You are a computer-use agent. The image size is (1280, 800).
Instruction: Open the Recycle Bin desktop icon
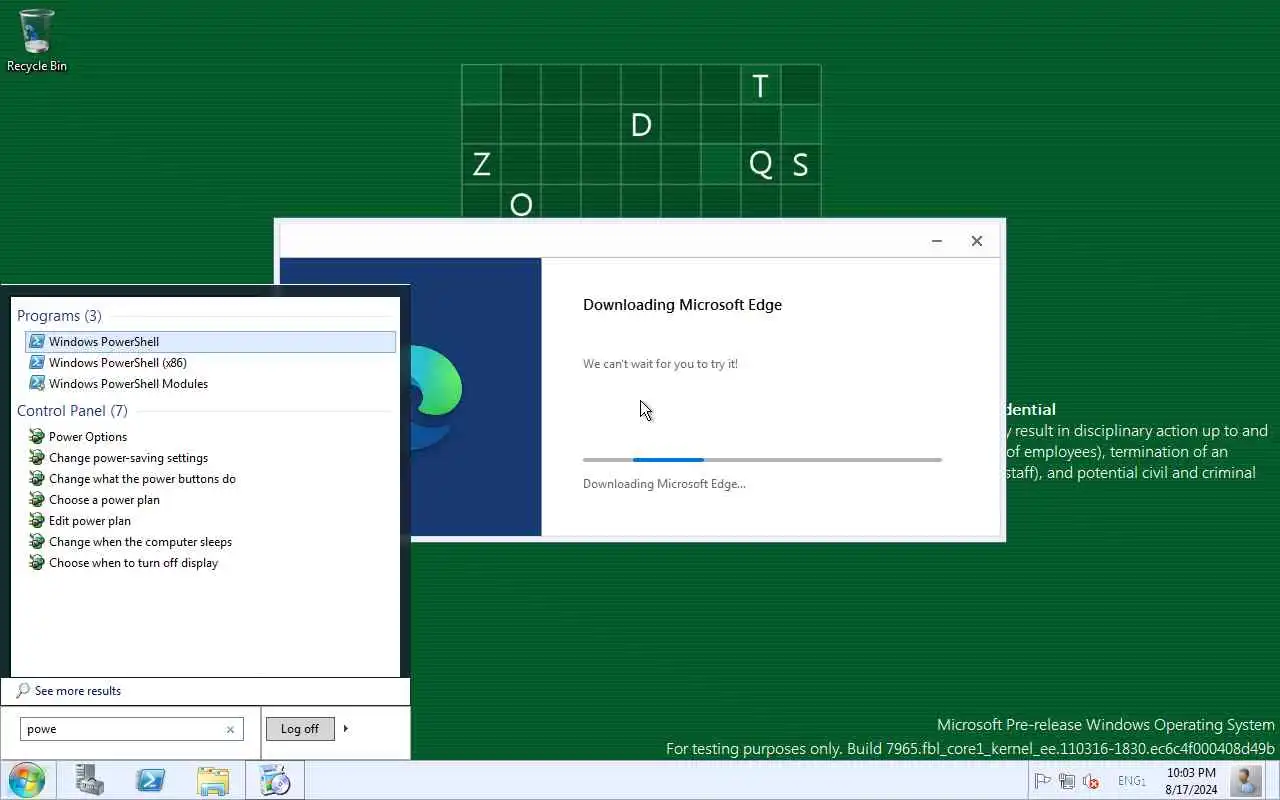coord(37,40)
